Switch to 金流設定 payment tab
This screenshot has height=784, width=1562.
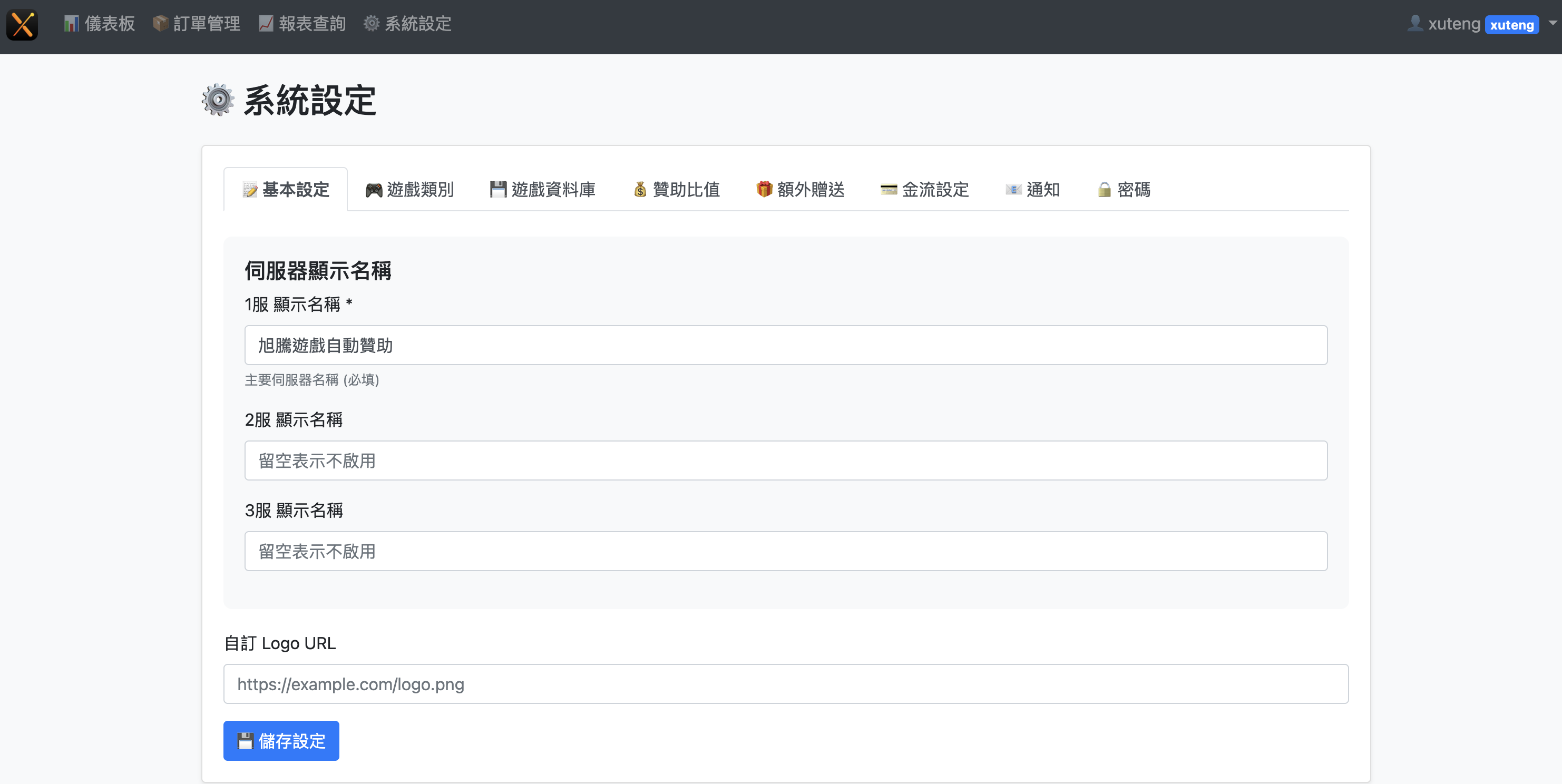[925, 190]
